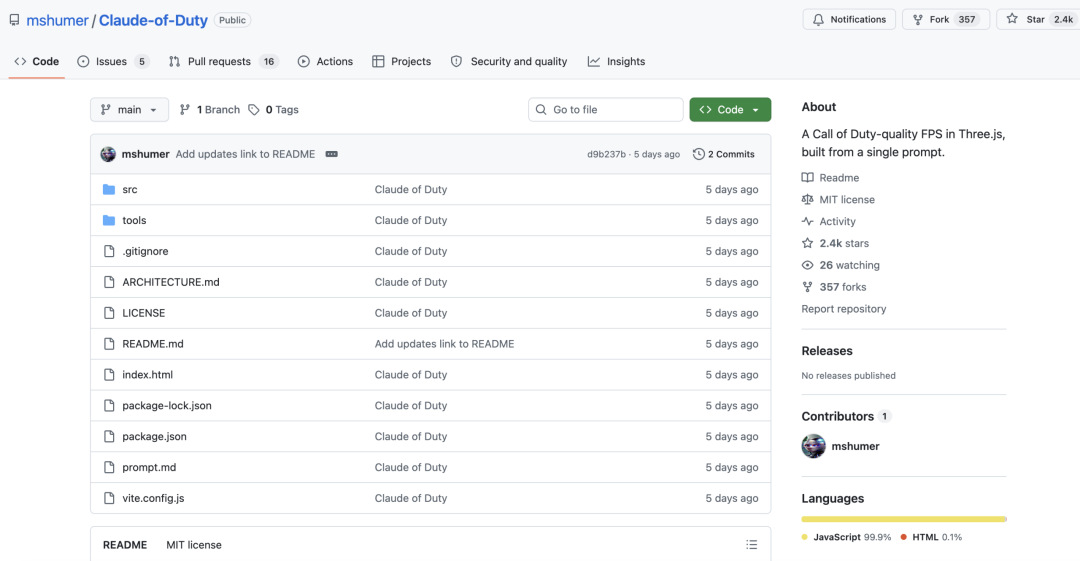This screenshot has width=1080, height=561.
Task: Focus the Go to file search field
Action: [x=605, y=110]
